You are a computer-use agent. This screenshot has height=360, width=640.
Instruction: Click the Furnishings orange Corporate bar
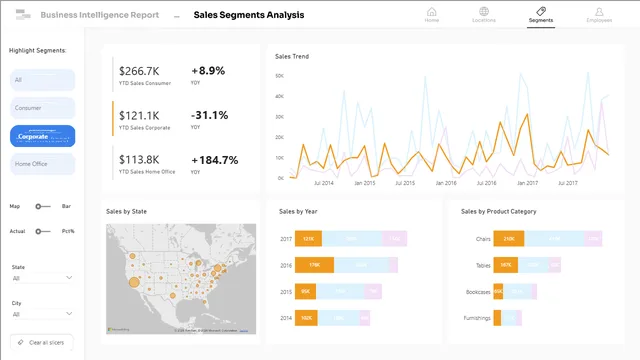(x=497, y=318)
